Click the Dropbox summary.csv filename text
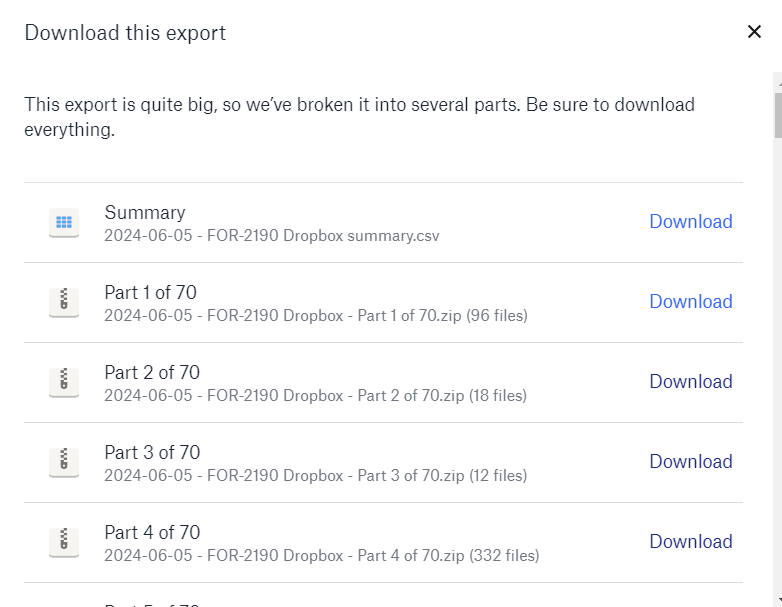Image resolution: width=782 pixels, height=607 pixels. [272, 236]
